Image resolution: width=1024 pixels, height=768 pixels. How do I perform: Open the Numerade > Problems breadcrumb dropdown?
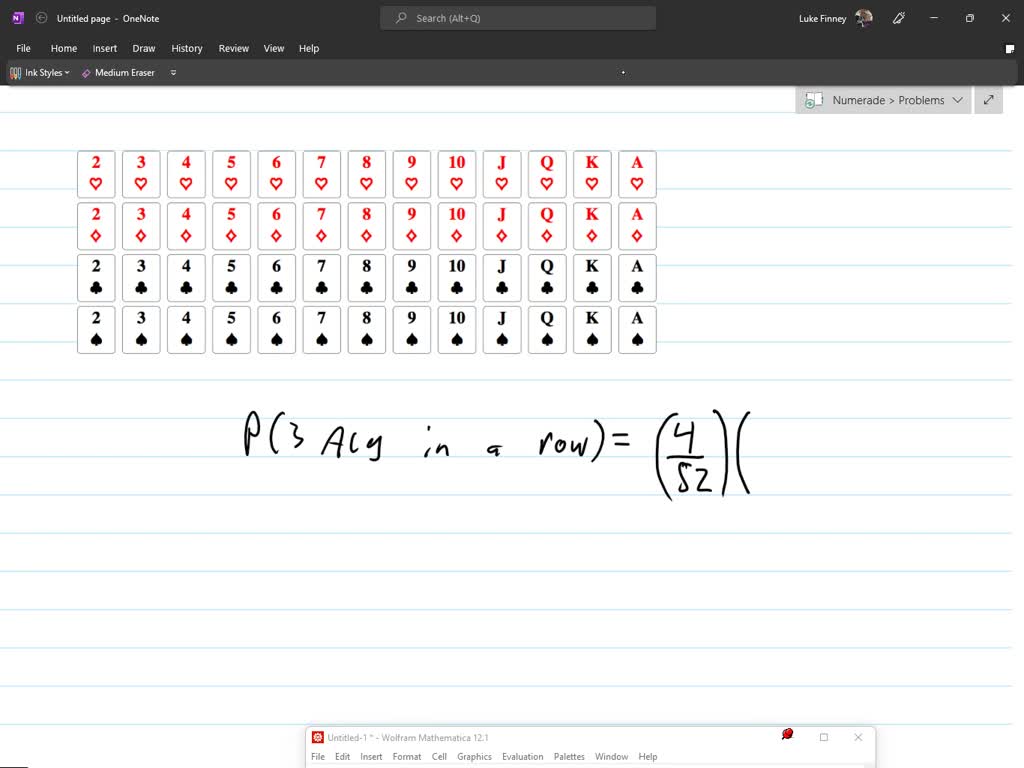click(x=957, y=100)
